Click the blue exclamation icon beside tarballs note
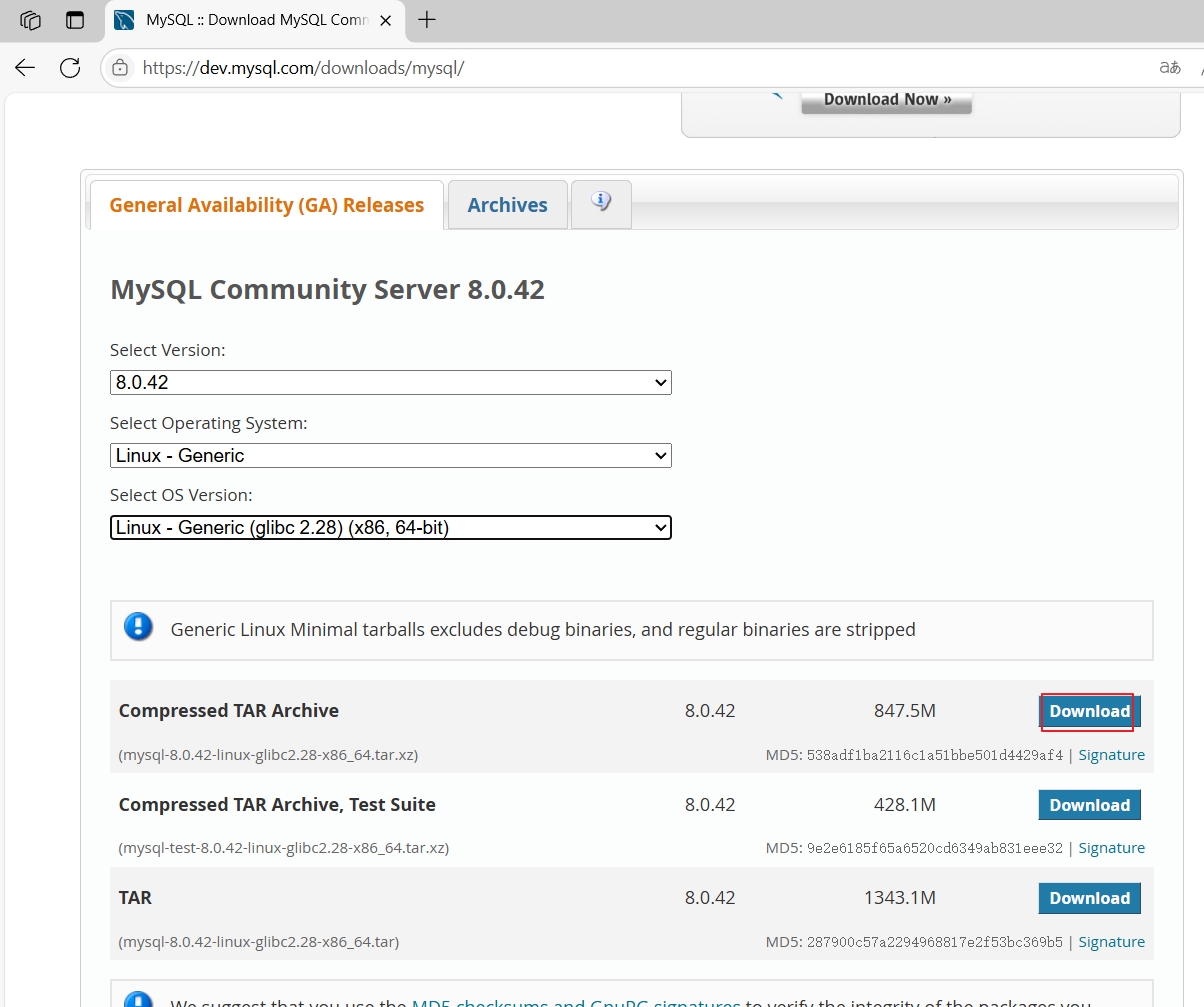The image size is (1204, 1007). click(x=138, y=628)
